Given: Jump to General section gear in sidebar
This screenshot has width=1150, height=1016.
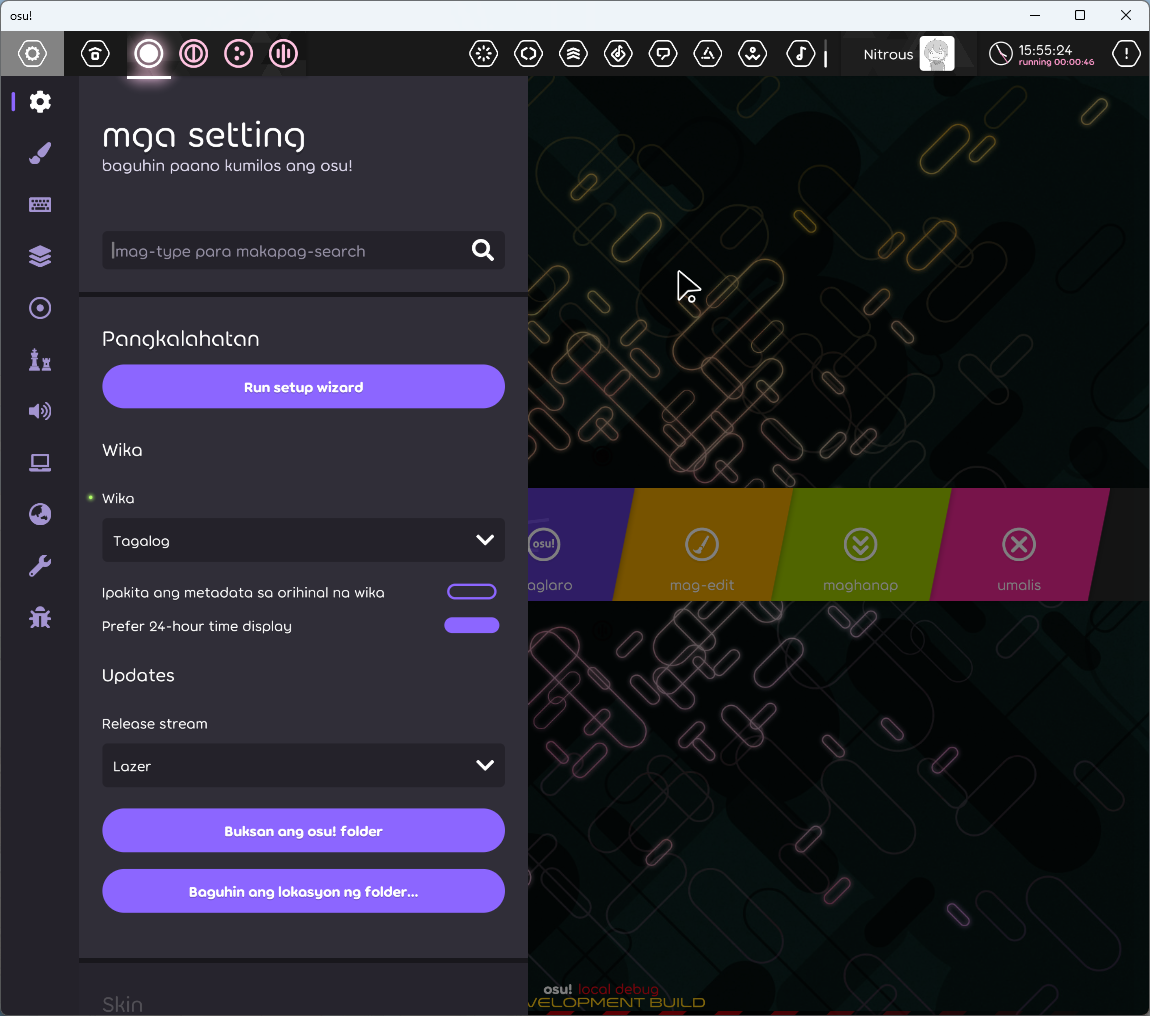Looking at the screenshot, I should pyautogui.click(x=40, y=102).
